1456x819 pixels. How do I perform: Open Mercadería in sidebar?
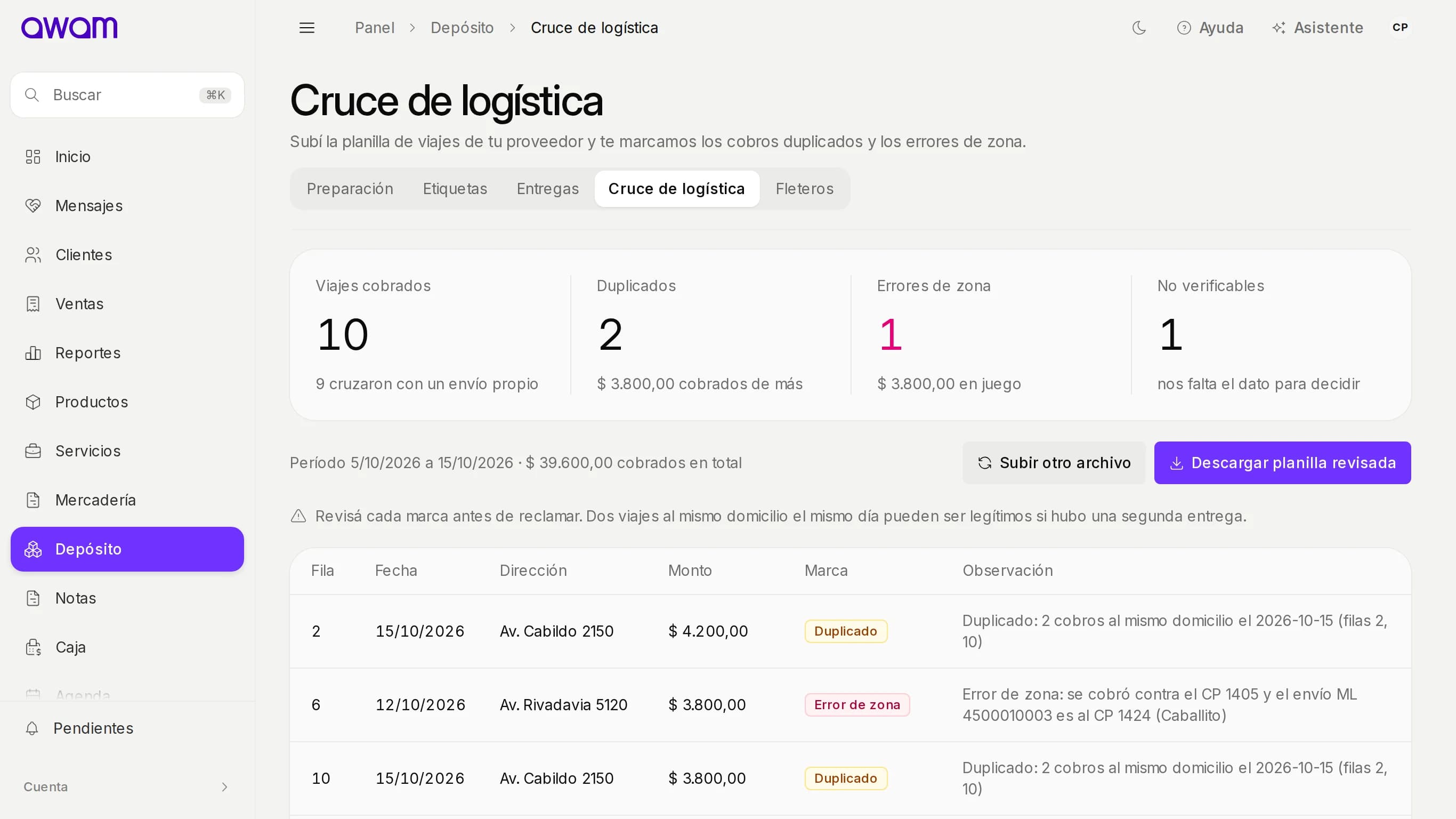pyautogui.click(x=127, y=500)
